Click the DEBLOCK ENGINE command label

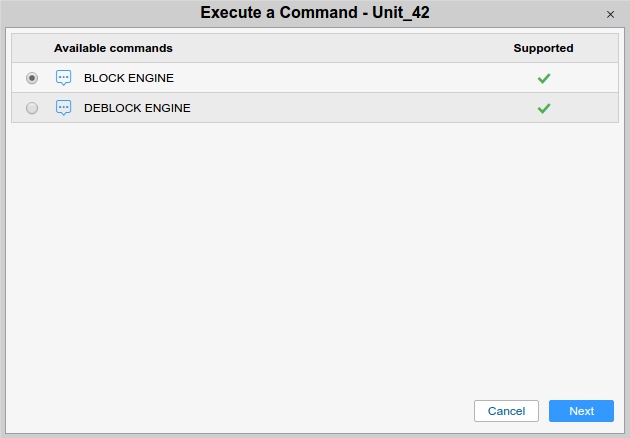tap(137, 108)
